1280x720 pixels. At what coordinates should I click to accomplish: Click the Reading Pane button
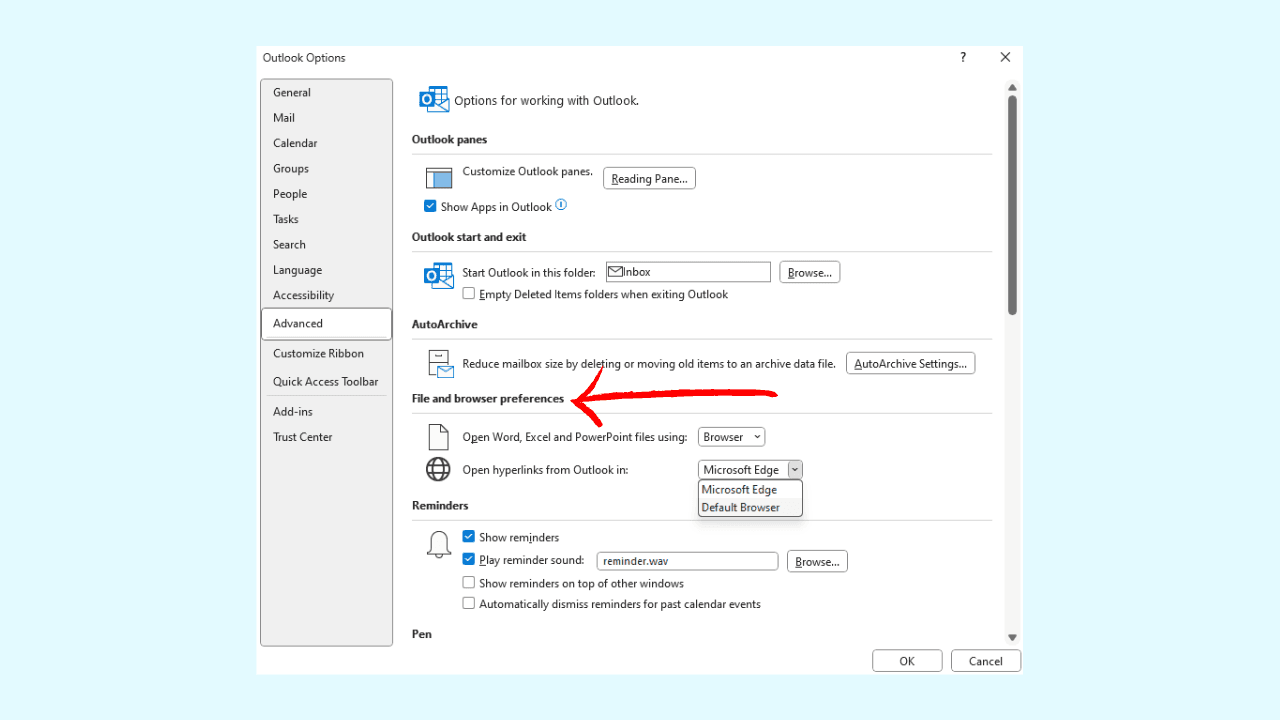click(649, 179)
